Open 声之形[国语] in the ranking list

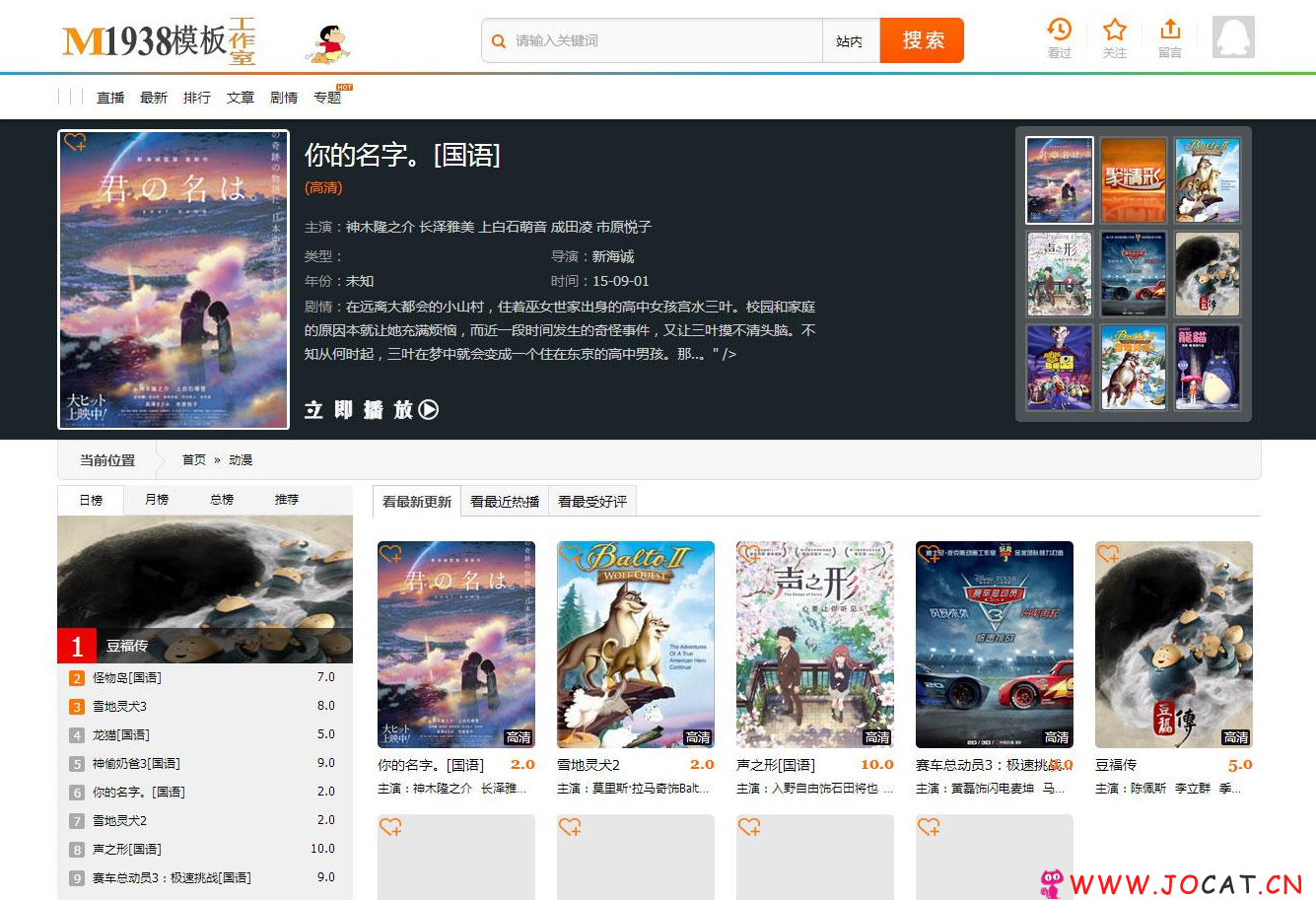coord(127,850)
